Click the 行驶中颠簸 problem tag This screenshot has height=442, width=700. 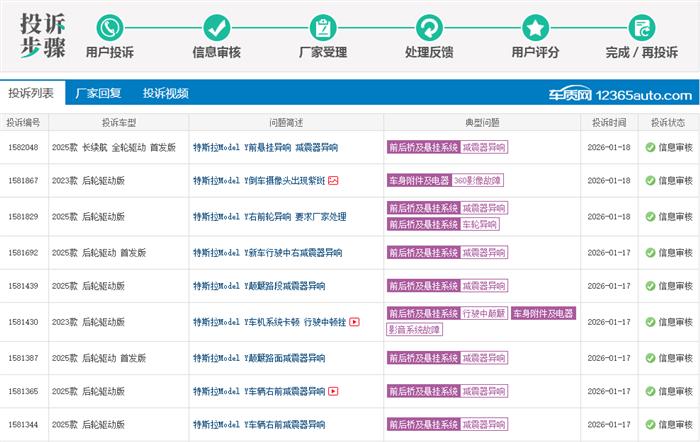[x=484, y=314]
